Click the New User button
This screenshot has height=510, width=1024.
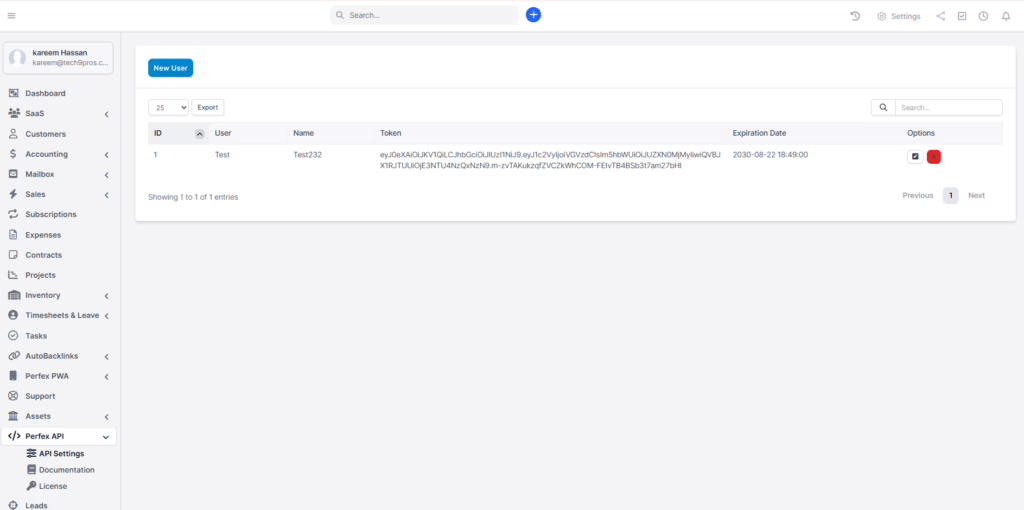170,68
